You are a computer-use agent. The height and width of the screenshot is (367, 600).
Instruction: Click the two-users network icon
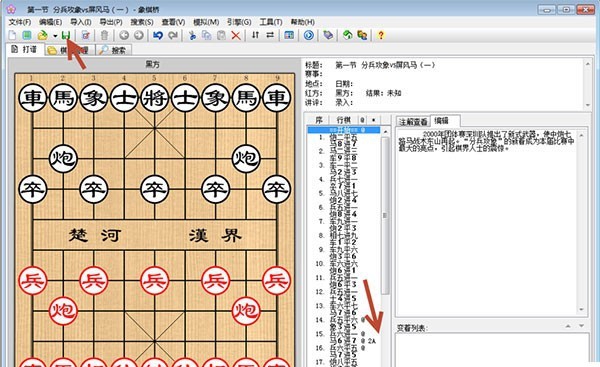362,36
